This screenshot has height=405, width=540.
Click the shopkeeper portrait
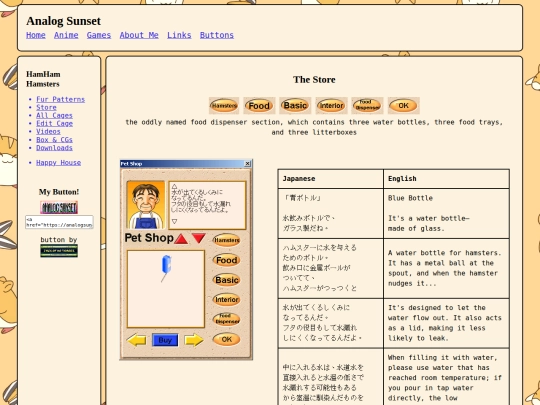pyautogui.click(x=146, y=205)
